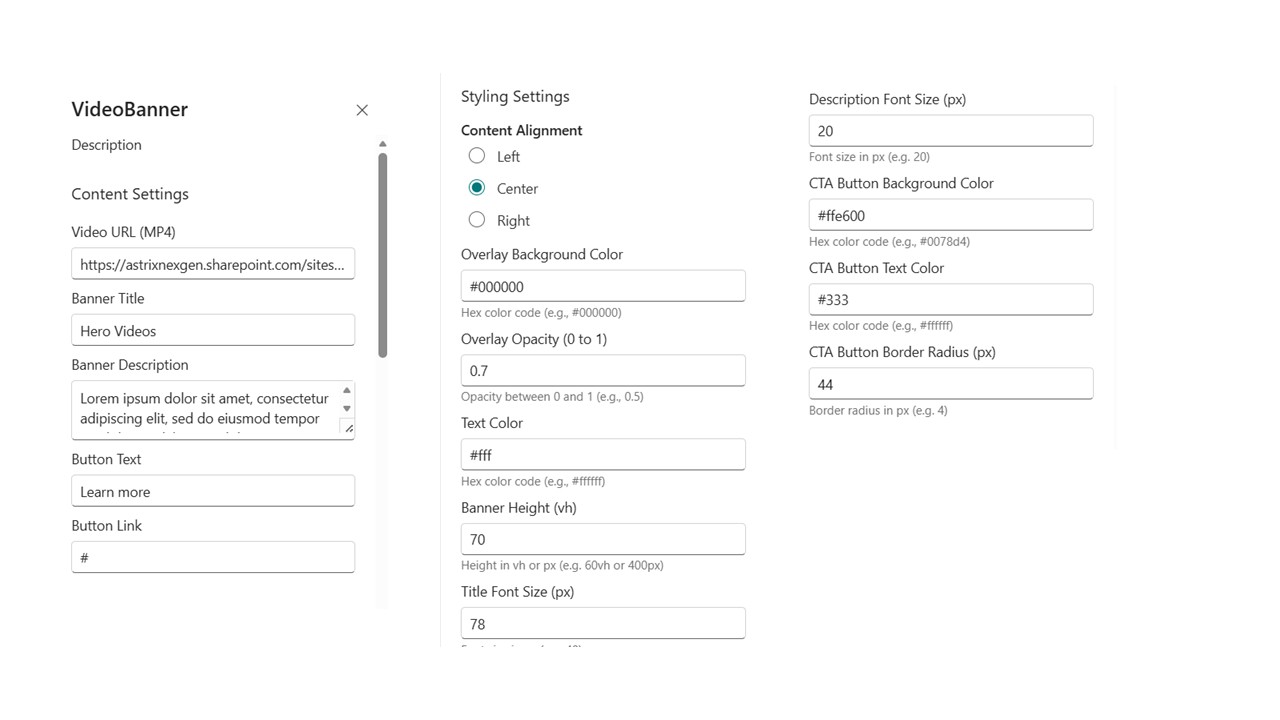Click inside the Banner Description textarea
Image resolution: width=1280 pixels, height=720 pixels.
click(205, 409)
